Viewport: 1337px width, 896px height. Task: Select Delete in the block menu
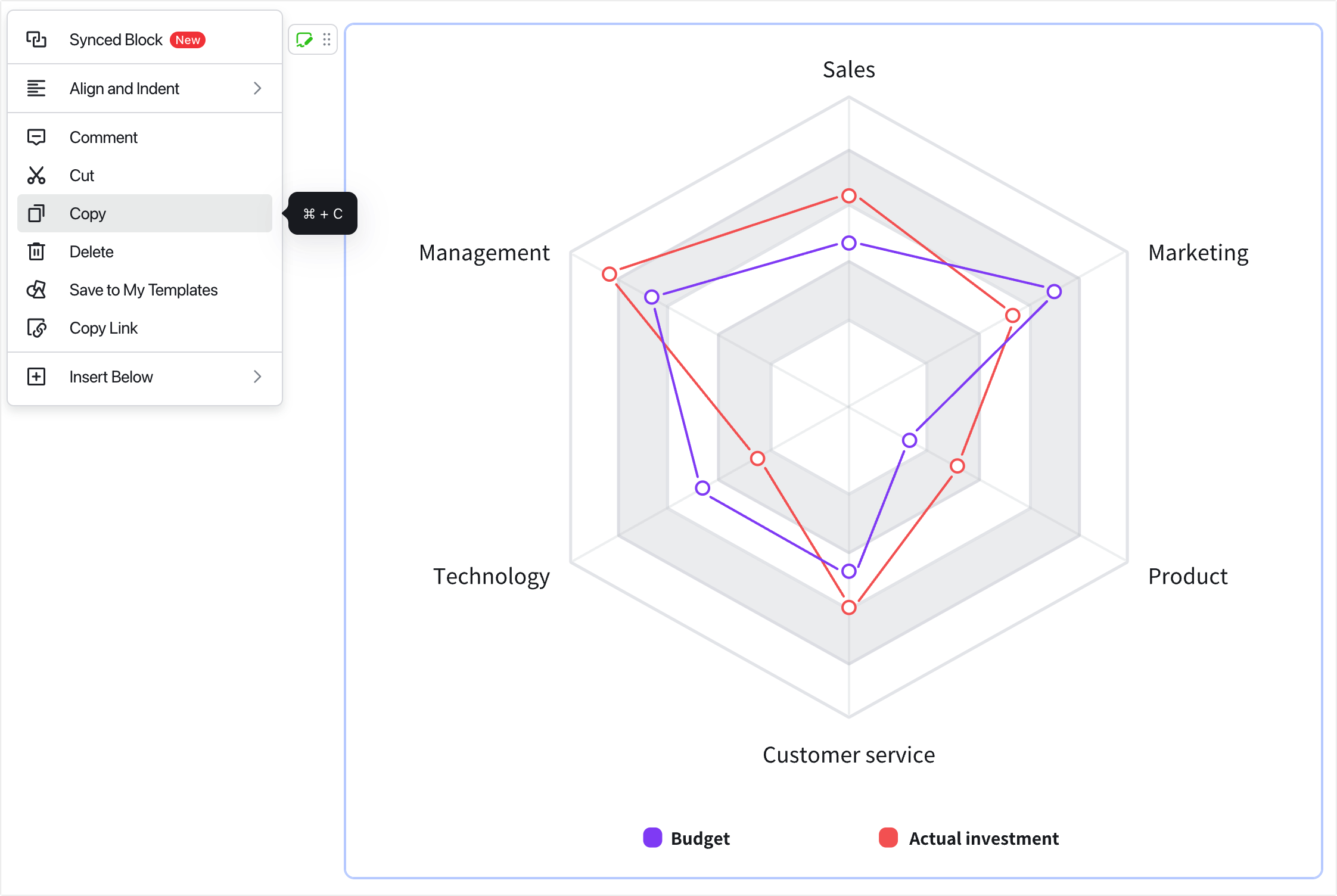[x=145, y=251]
